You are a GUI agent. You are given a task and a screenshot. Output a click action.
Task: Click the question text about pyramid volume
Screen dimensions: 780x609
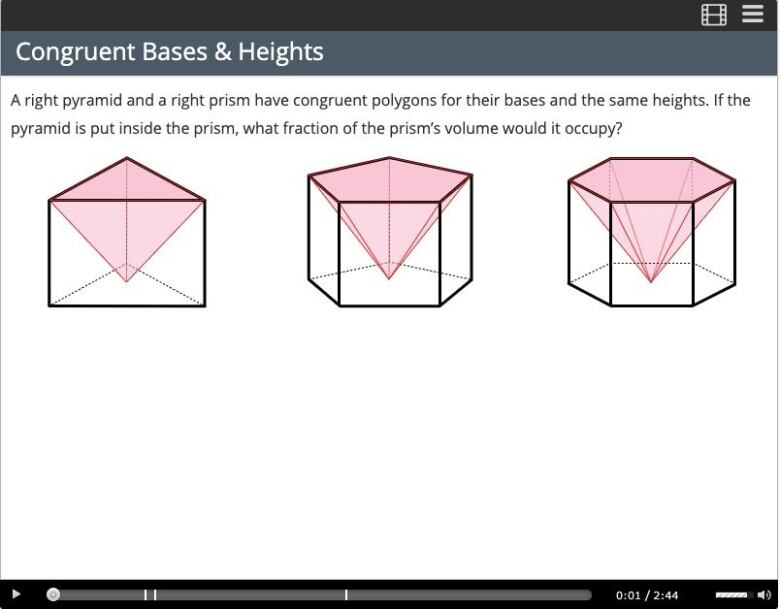coord(381,114)
